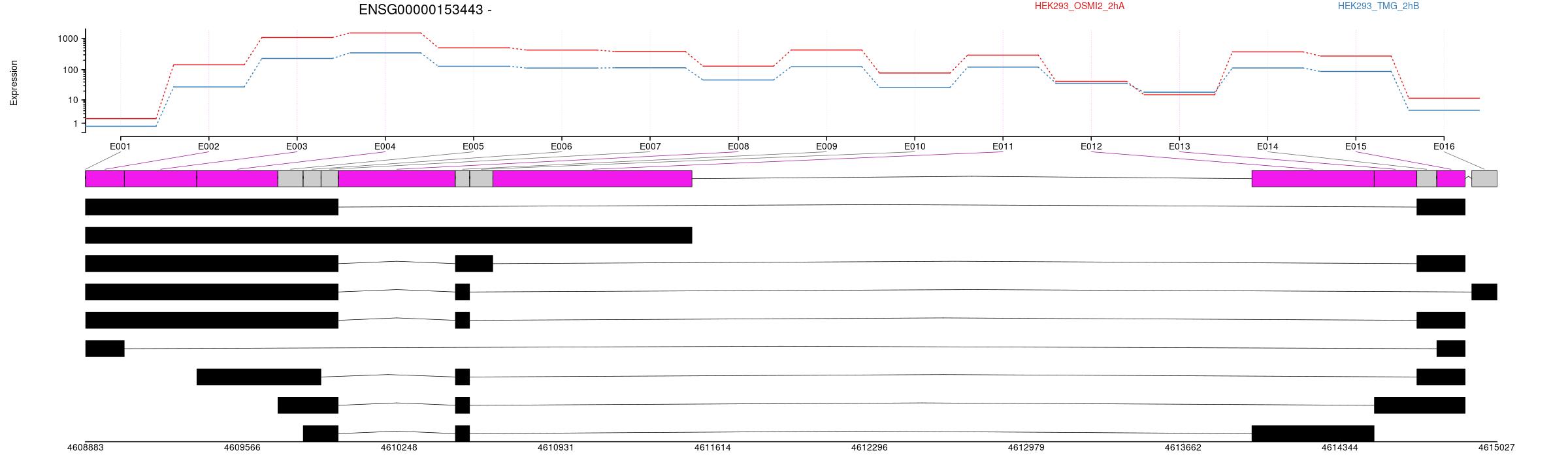
Task: Click the red expression line segment above E001
Action: point(120,118)
